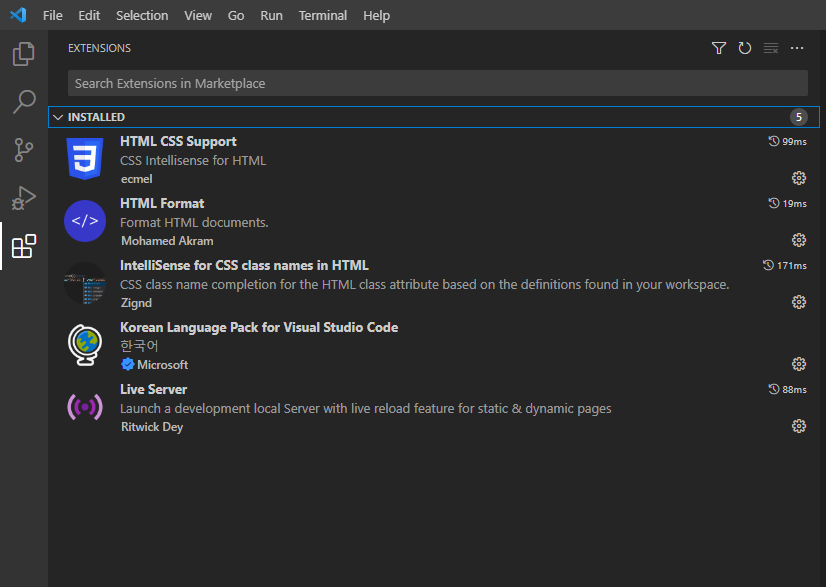This screenshot has width=826, height=587.
Task: Open the manage gear for Korean Language Pack
Action: [x=799, y=364]
